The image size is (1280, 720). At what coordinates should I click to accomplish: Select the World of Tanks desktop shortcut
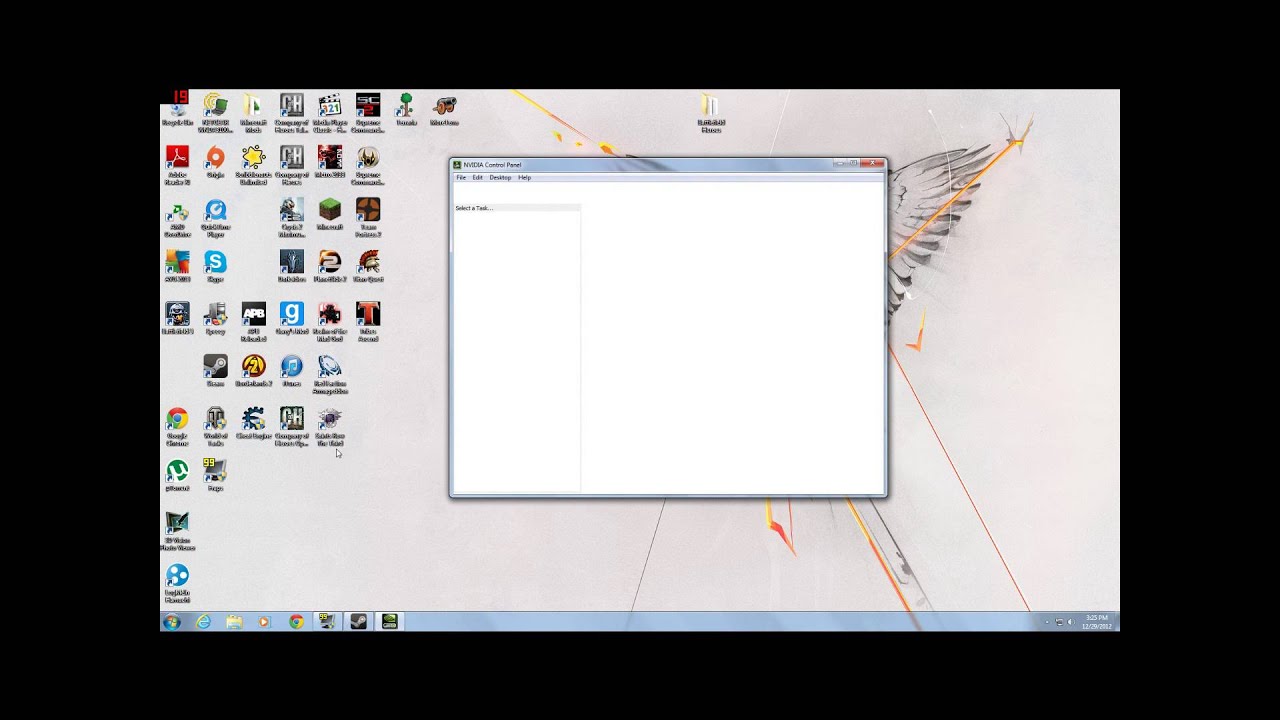click(x=215, y=426)
